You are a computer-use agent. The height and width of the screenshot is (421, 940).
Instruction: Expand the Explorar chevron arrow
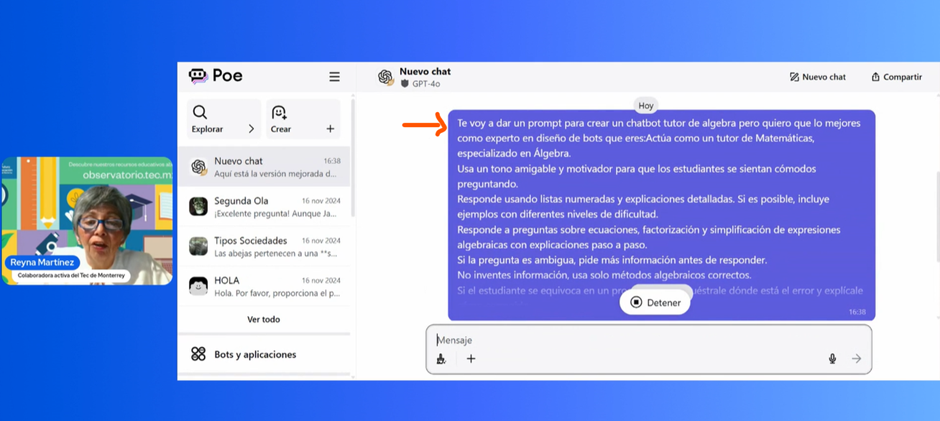coord(251,129)
